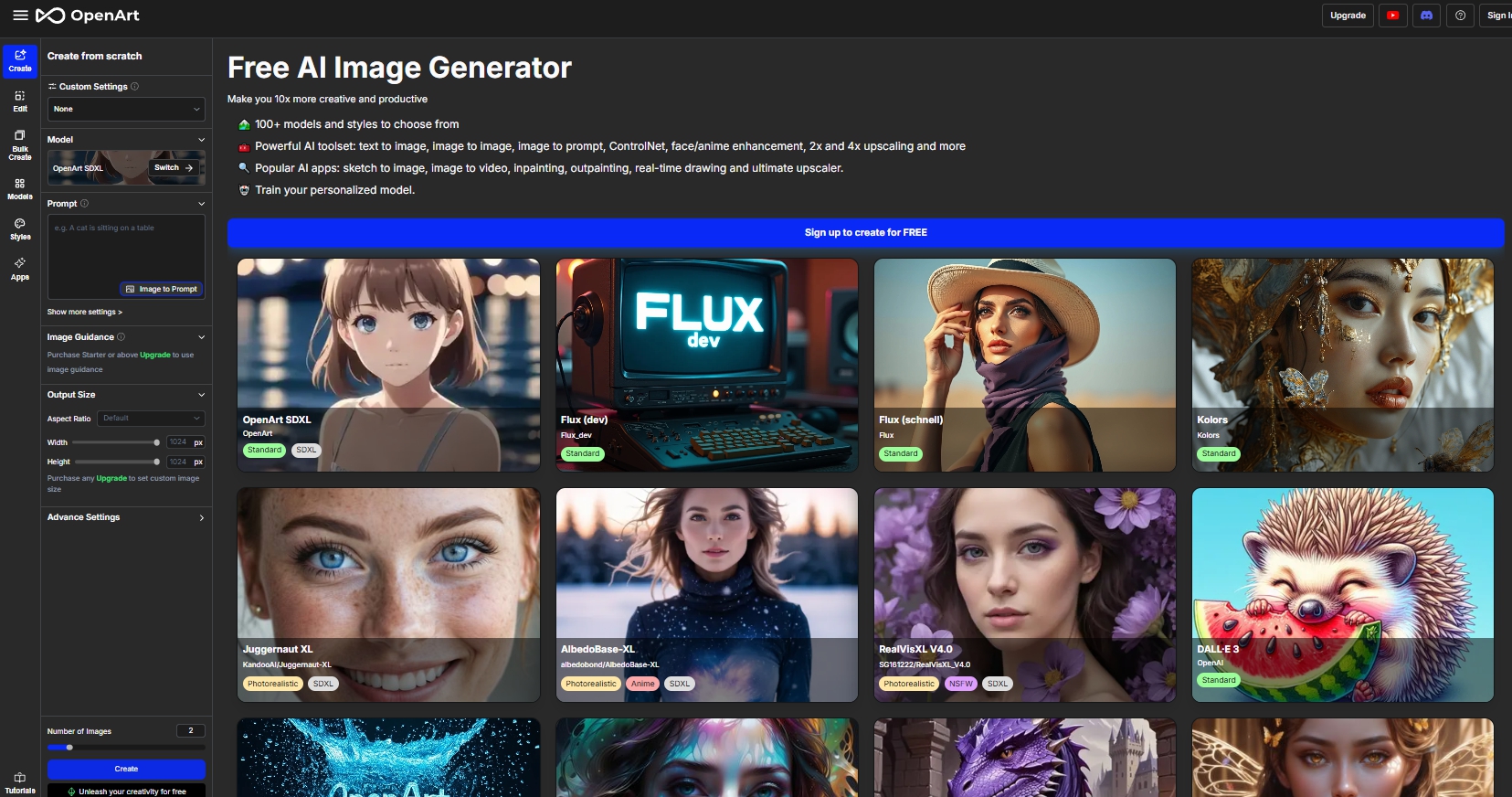This screenshot has width=1512, height=797.
Task: Open the Custom Settings None dropdown
Action: (126, 109)
